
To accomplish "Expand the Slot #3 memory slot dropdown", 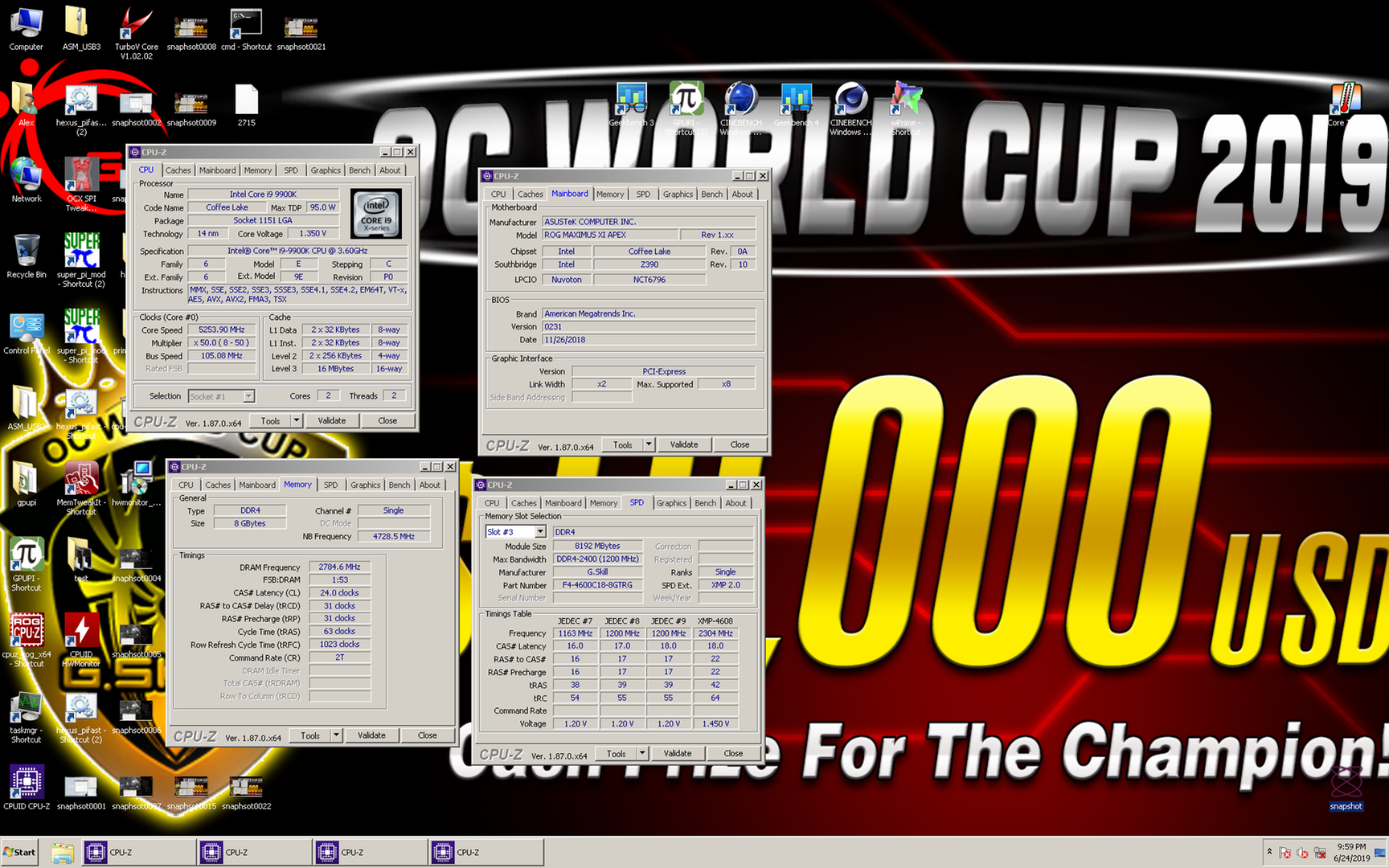I will click(x=540, y=532).
